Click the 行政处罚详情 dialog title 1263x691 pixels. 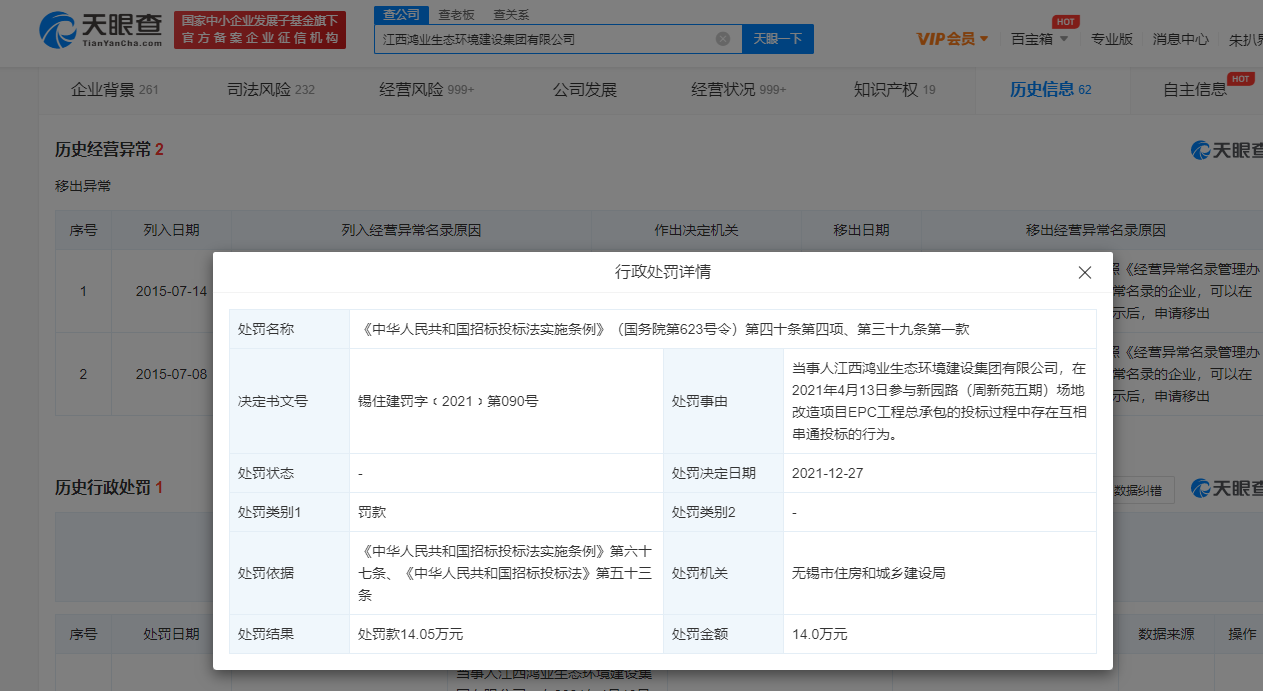point(663,272)
